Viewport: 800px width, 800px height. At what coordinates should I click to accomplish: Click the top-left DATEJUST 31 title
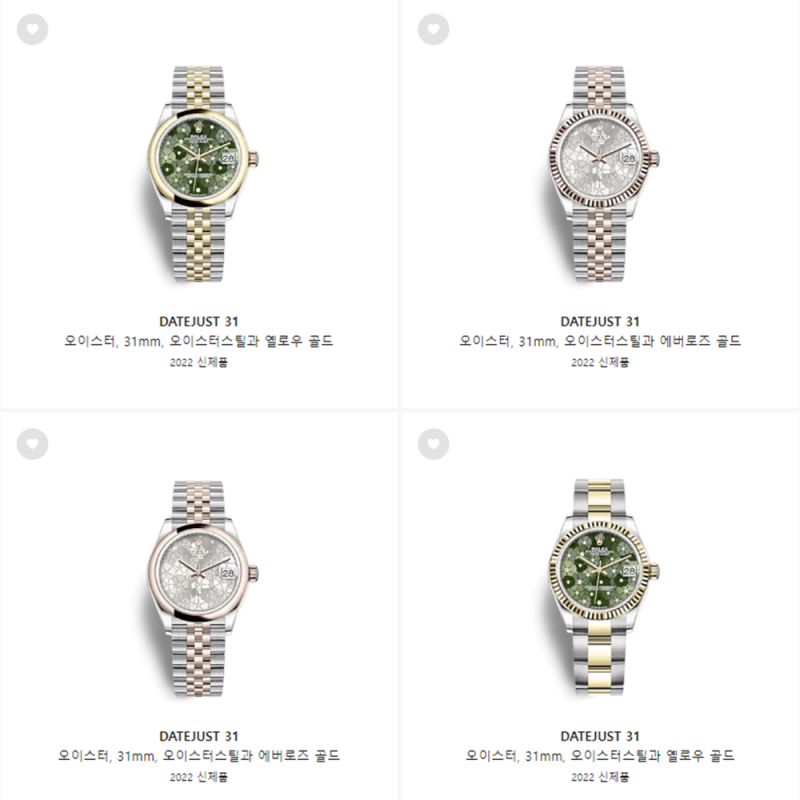199,321
